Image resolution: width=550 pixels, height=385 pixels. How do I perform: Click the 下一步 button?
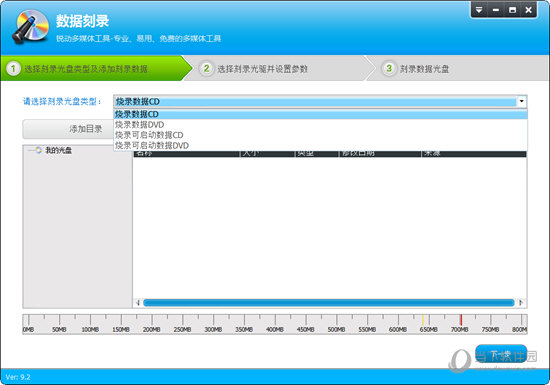[501, 354]
